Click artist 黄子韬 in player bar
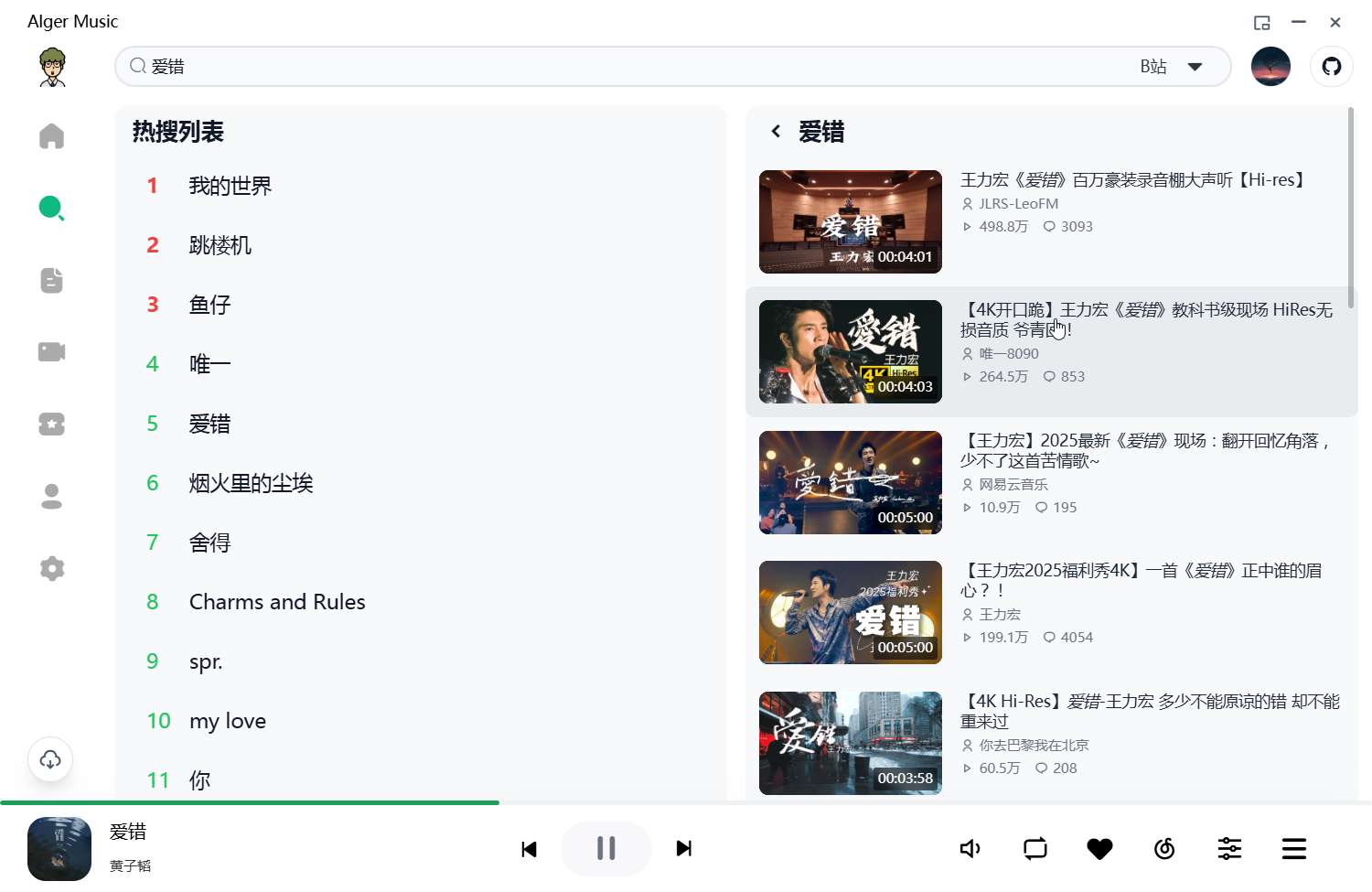This screenshot has height=892, width=1372. 130,865
